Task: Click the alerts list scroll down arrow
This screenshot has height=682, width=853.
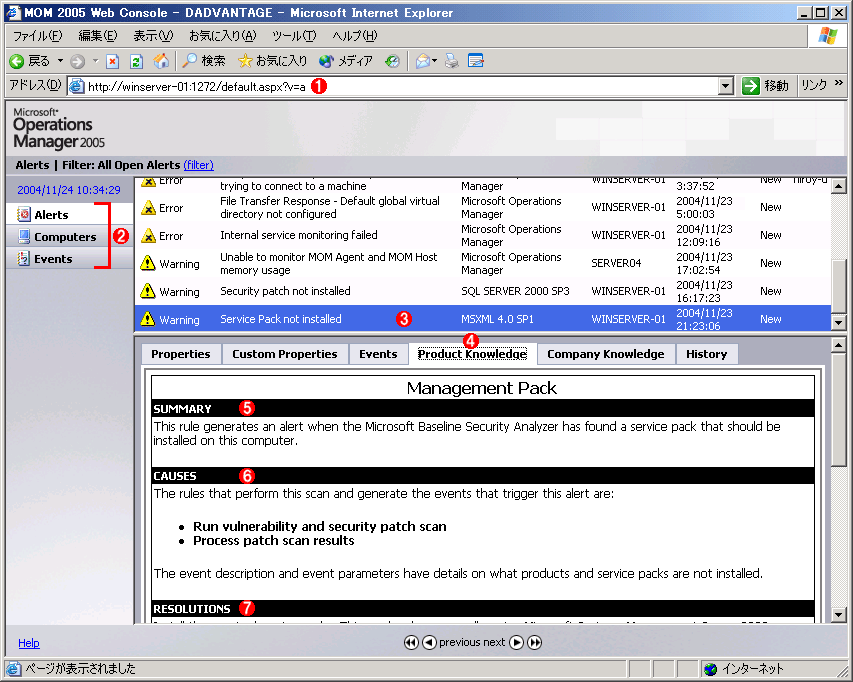Action: (x=838, y=322)
